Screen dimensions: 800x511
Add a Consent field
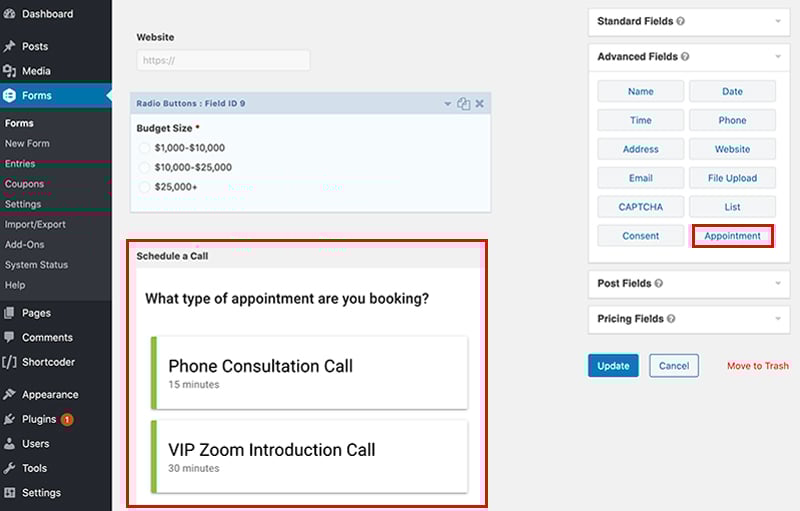click(641, 236)
